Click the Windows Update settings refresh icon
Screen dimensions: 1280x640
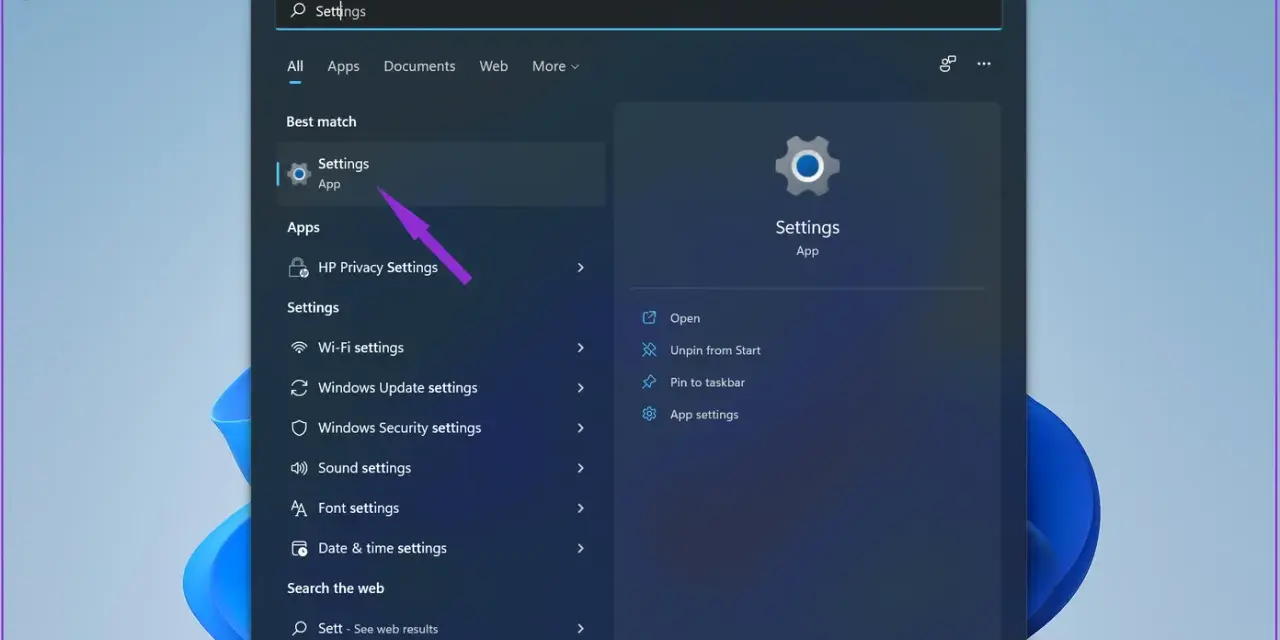click(x=298, y=388)
